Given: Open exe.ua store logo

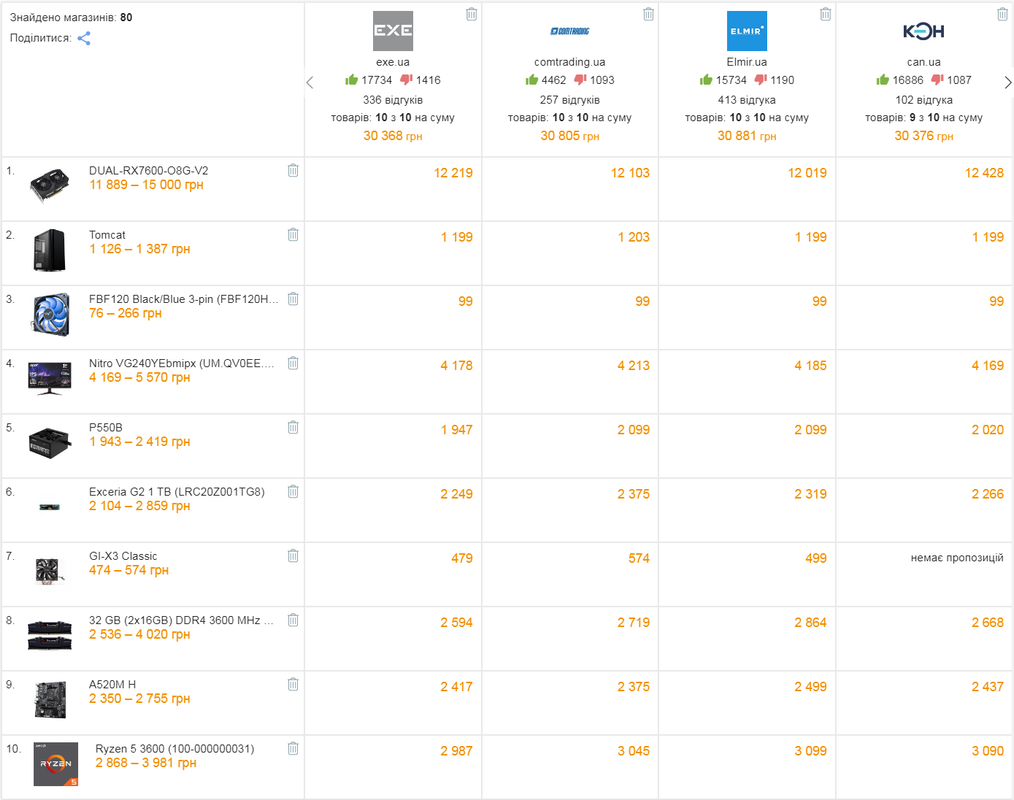Looking at the screenshot, I should (393, 31).
